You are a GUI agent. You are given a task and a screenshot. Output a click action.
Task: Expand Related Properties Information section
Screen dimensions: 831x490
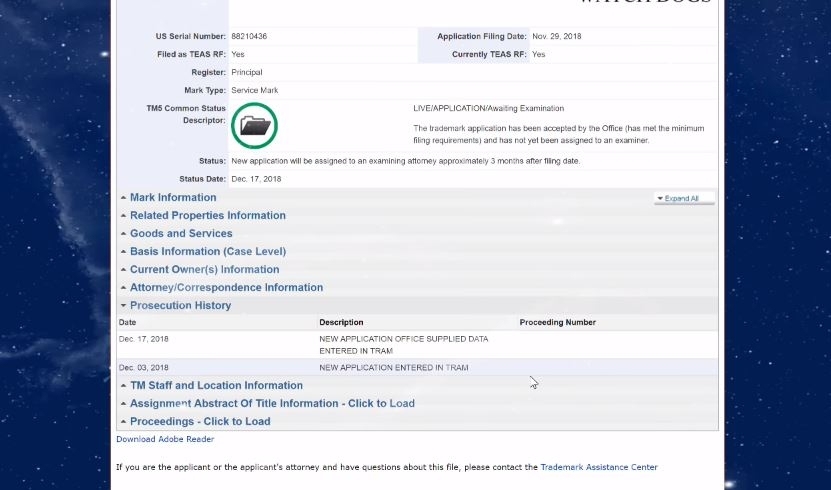[207, 216]
